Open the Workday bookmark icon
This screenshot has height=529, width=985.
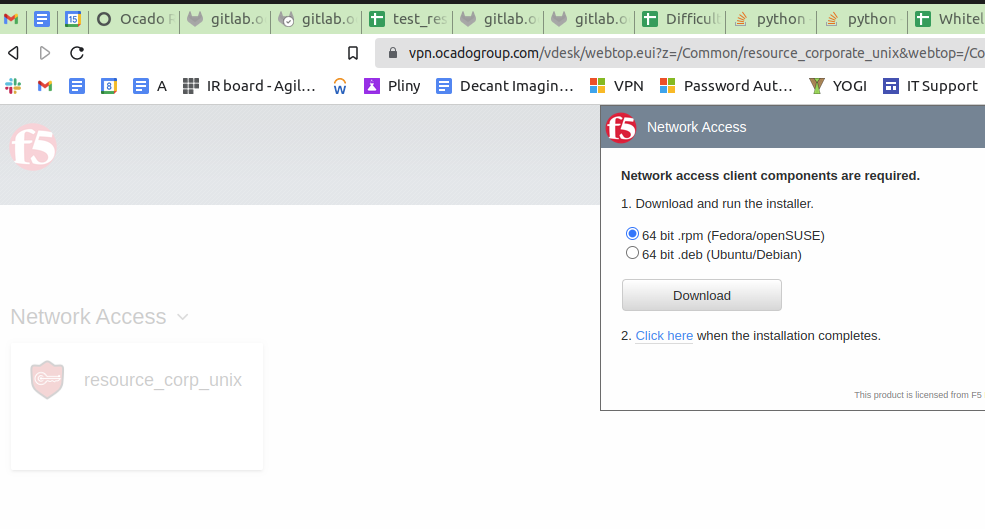pos(340,86)
